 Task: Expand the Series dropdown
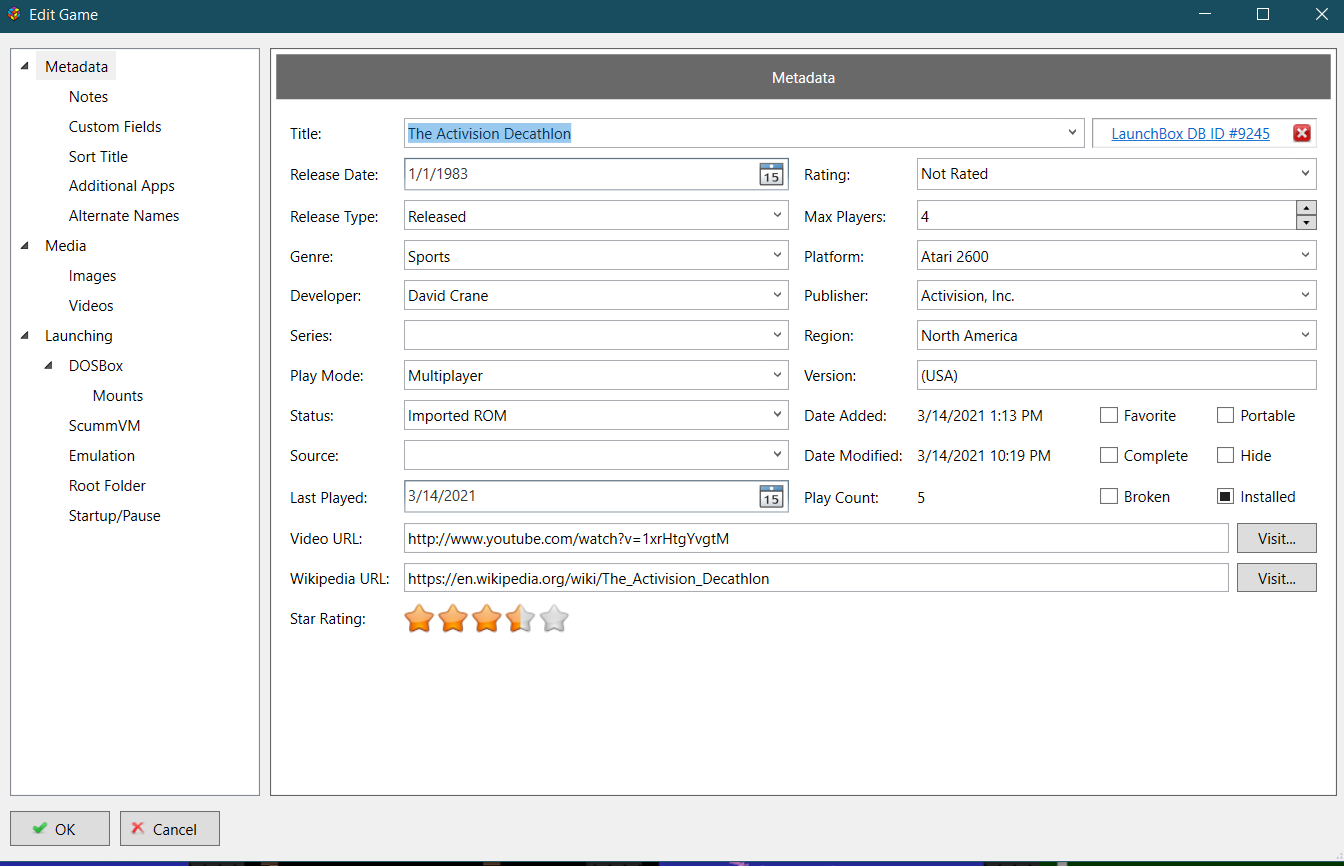click(x=778, y=336)
